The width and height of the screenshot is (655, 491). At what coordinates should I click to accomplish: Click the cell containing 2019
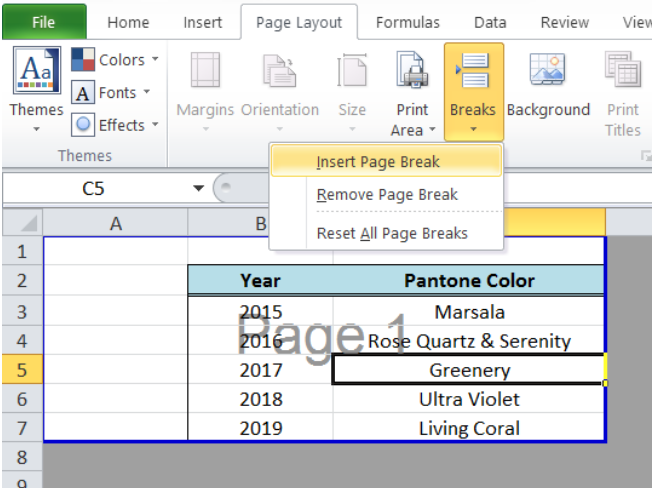click(261, 427)
